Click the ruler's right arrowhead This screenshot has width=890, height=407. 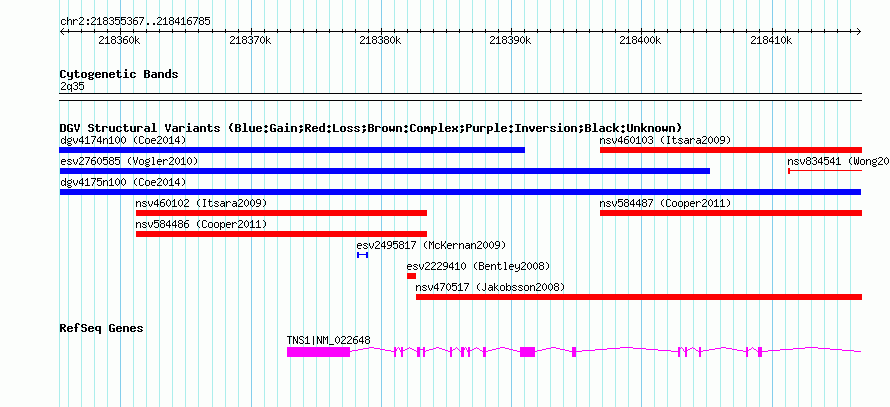(859, 32)
